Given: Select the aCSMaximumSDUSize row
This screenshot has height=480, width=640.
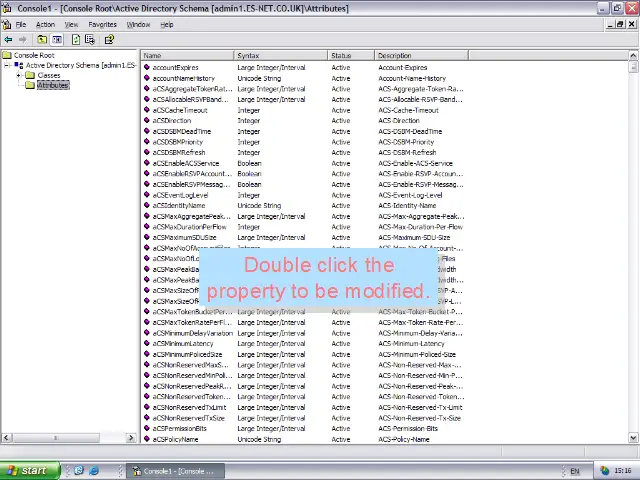Looking at the screenshot, I should coord(304,237).
